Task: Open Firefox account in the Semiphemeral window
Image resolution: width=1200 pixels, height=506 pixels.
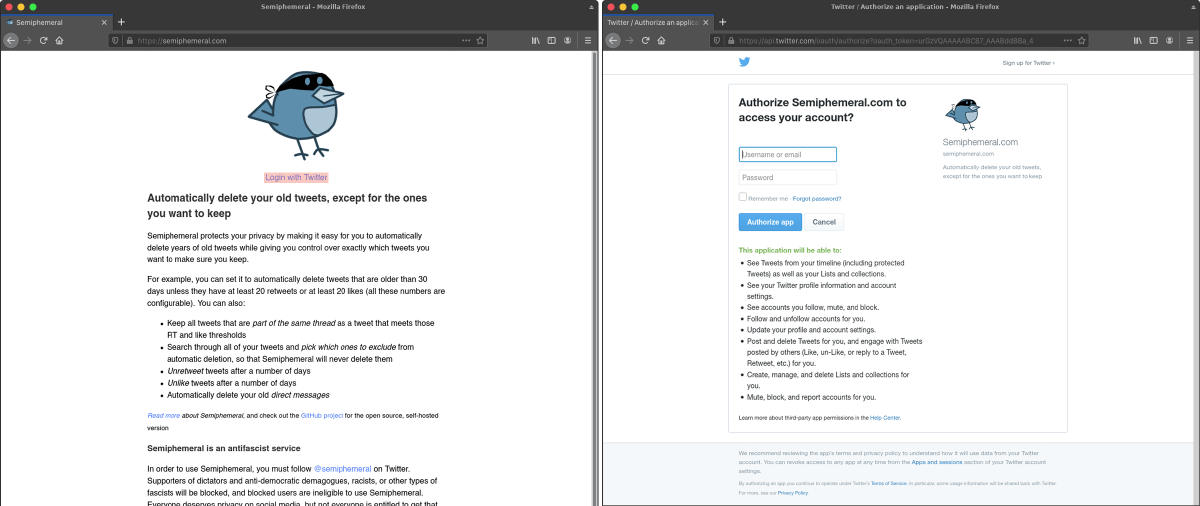Action: [x=567, y=40]
